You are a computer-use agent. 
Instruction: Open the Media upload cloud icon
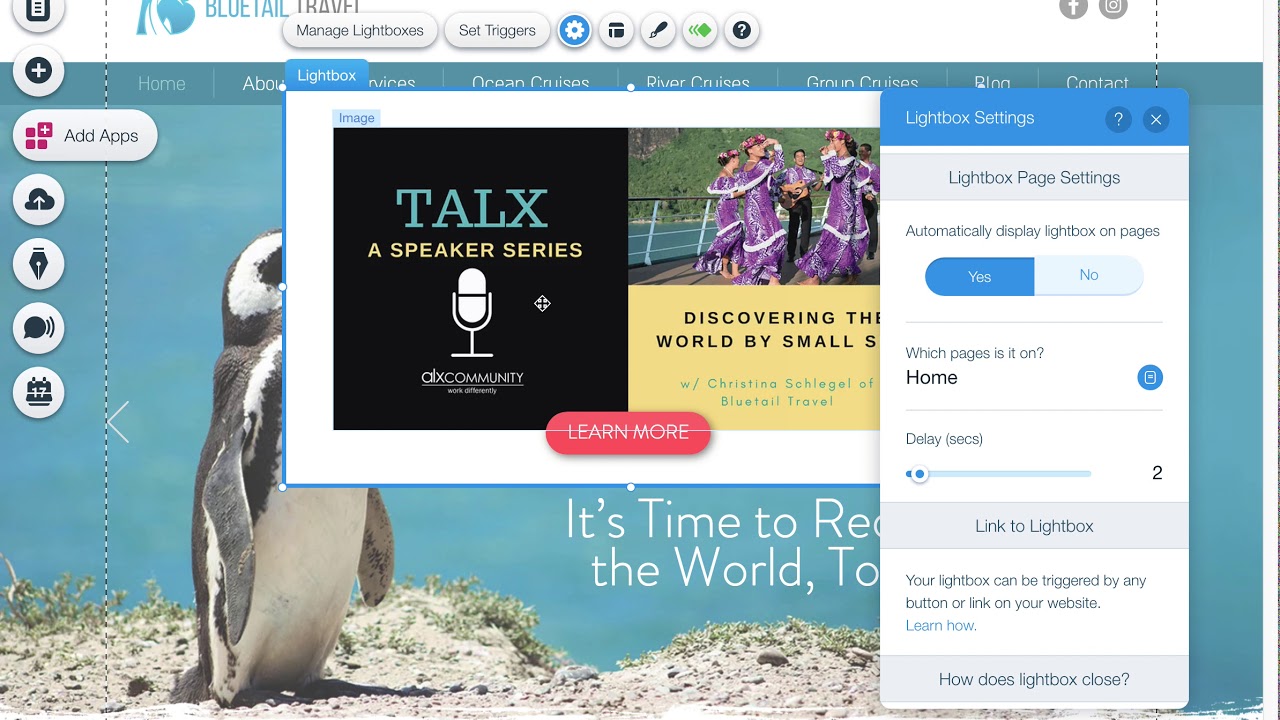39,200
